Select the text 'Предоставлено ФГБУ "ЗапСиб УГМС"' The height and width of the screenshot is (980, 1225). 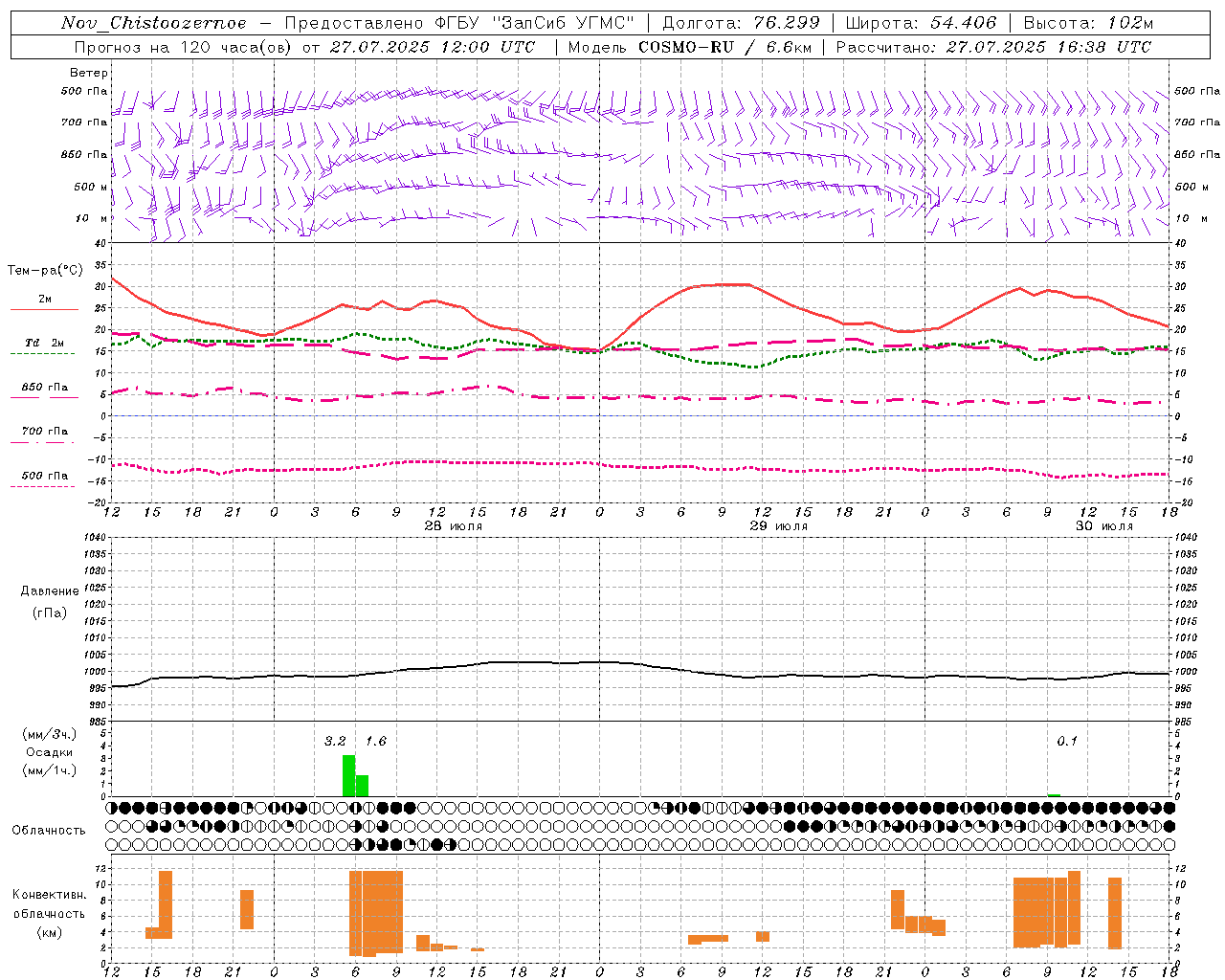tap(459, 23)
